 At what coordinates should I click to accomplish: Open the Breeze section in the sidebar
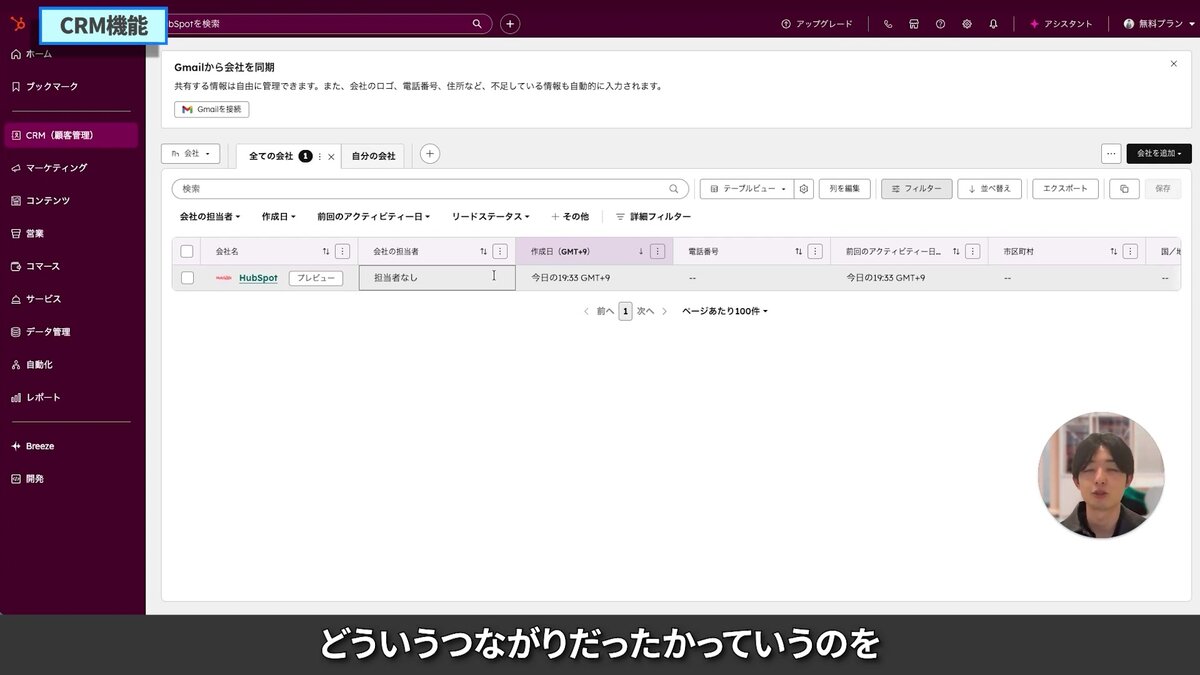pyautogui.click(x=40, y=446)
